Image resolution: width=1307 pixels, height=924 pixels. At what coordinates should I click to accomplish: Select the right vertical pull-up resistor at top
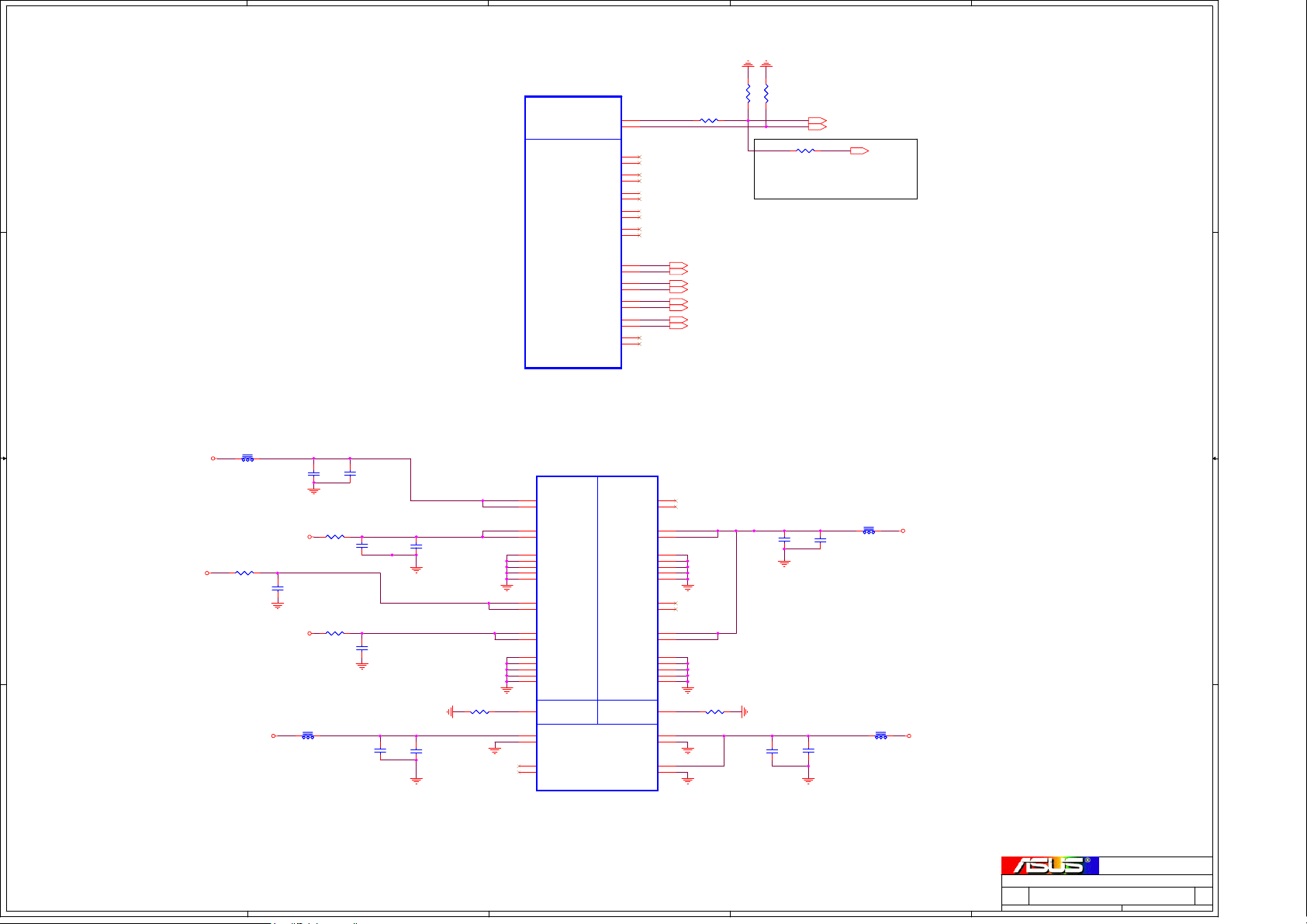point(766,94)
